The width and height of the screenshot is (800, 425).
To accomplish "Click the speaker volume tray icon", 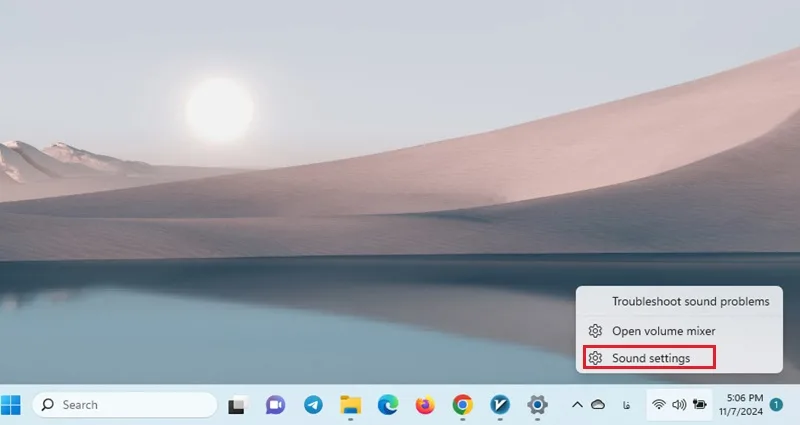I will pyautogui.click(x=679, y=405).
